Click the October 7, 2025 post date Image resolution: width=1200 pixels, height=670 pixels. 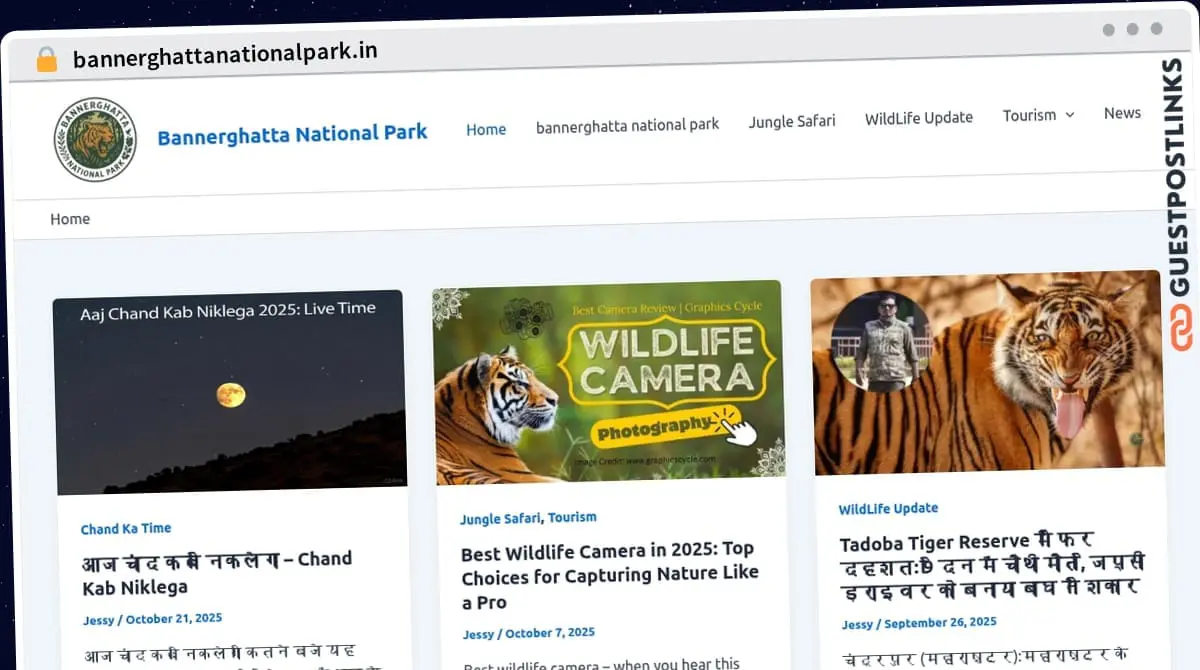pos(550,633)
